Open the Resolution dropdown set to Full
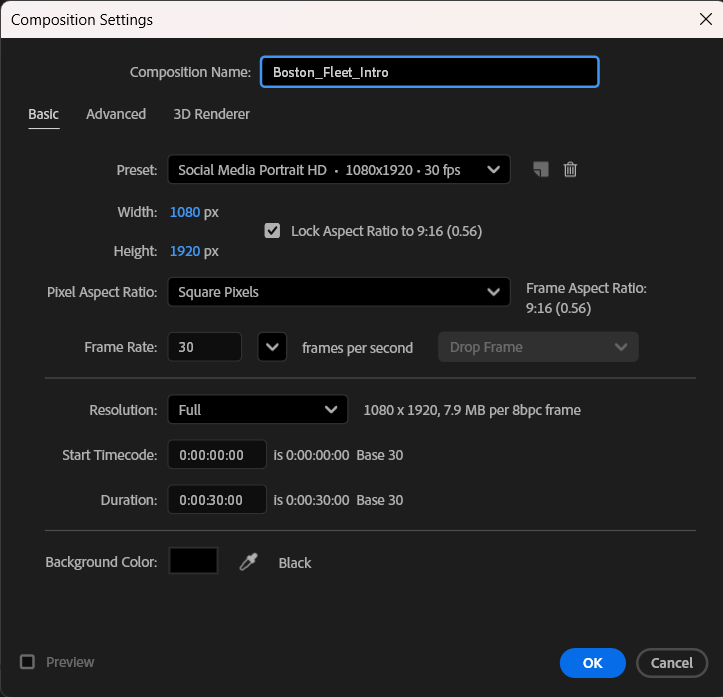 (x=257, y=410)
